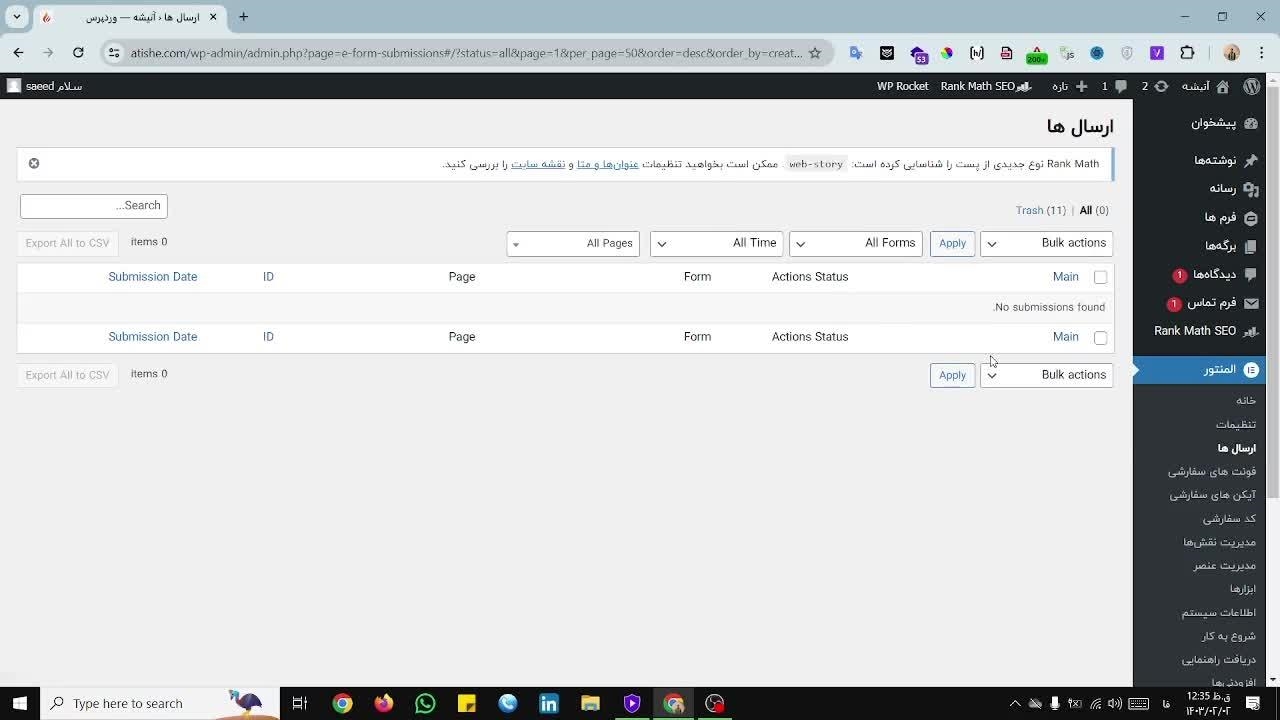Expand the top Bulk actions dropdown
Screen dimensions: 1280x720
1046,243
